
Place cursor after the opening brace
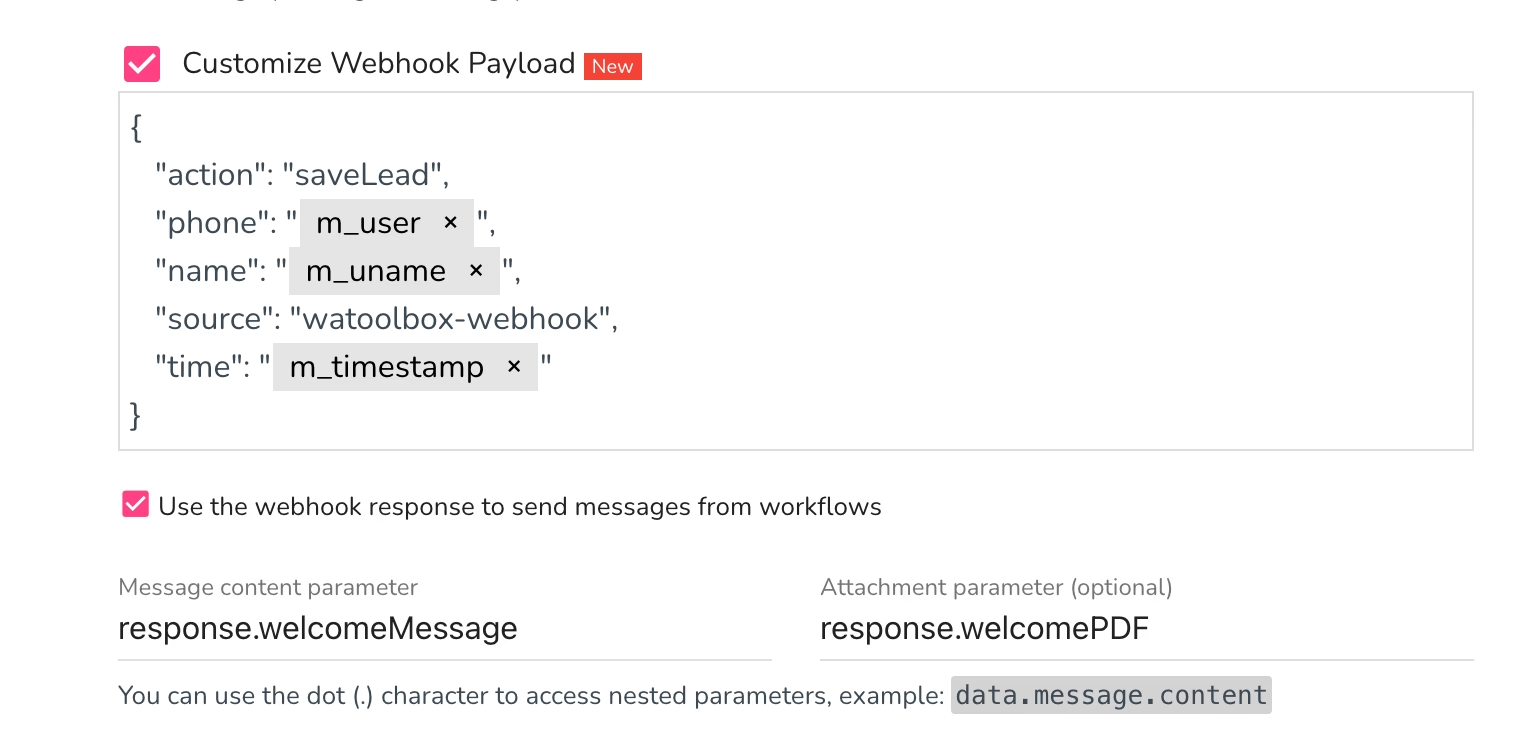click(143, 127)
